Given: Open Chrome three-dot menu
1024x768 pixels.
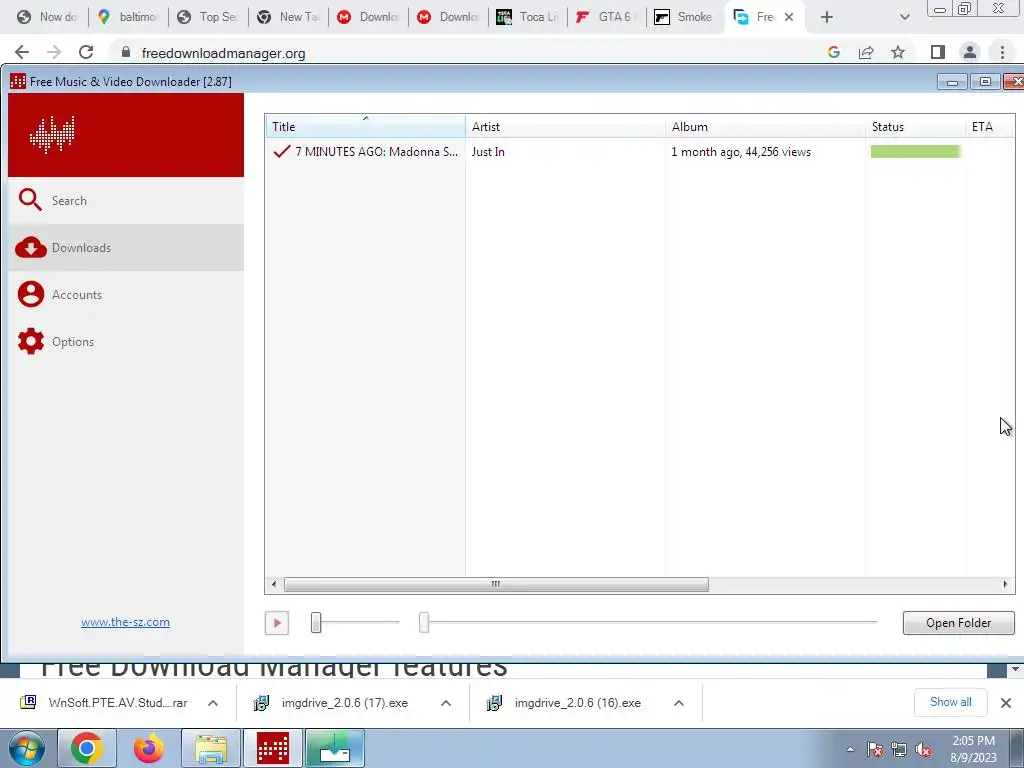Looking at the screenshot, I should tap(1002, 52).
